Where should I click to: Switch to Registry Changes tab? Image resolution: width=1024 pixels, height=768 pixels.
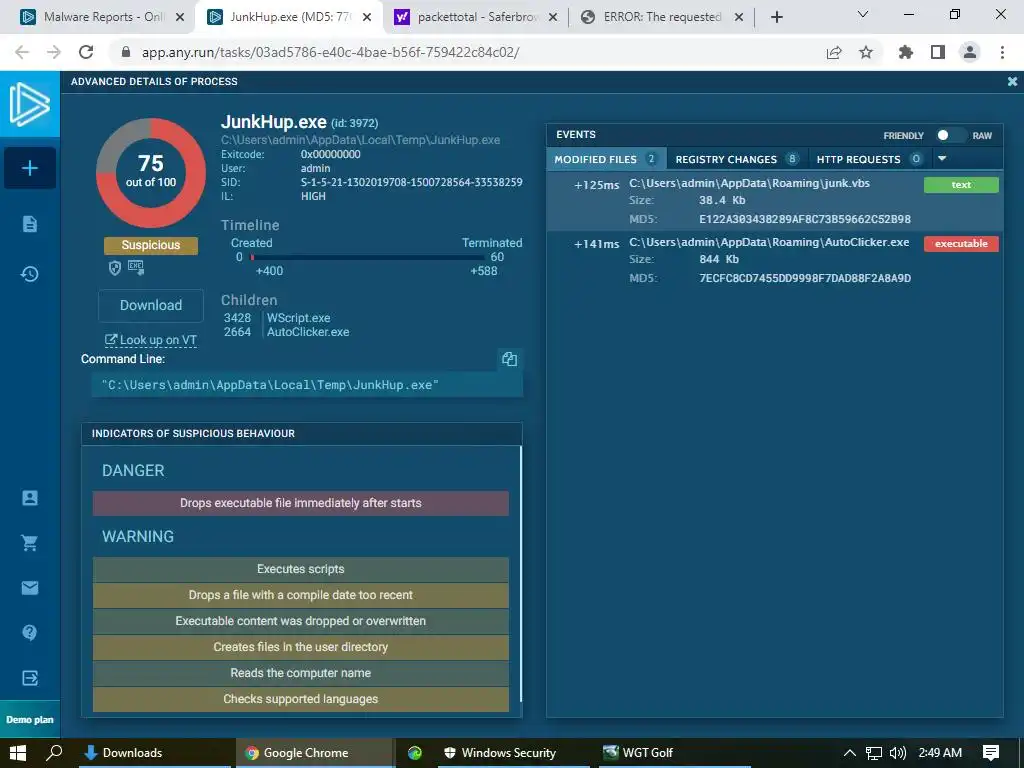tap(737, 159)
